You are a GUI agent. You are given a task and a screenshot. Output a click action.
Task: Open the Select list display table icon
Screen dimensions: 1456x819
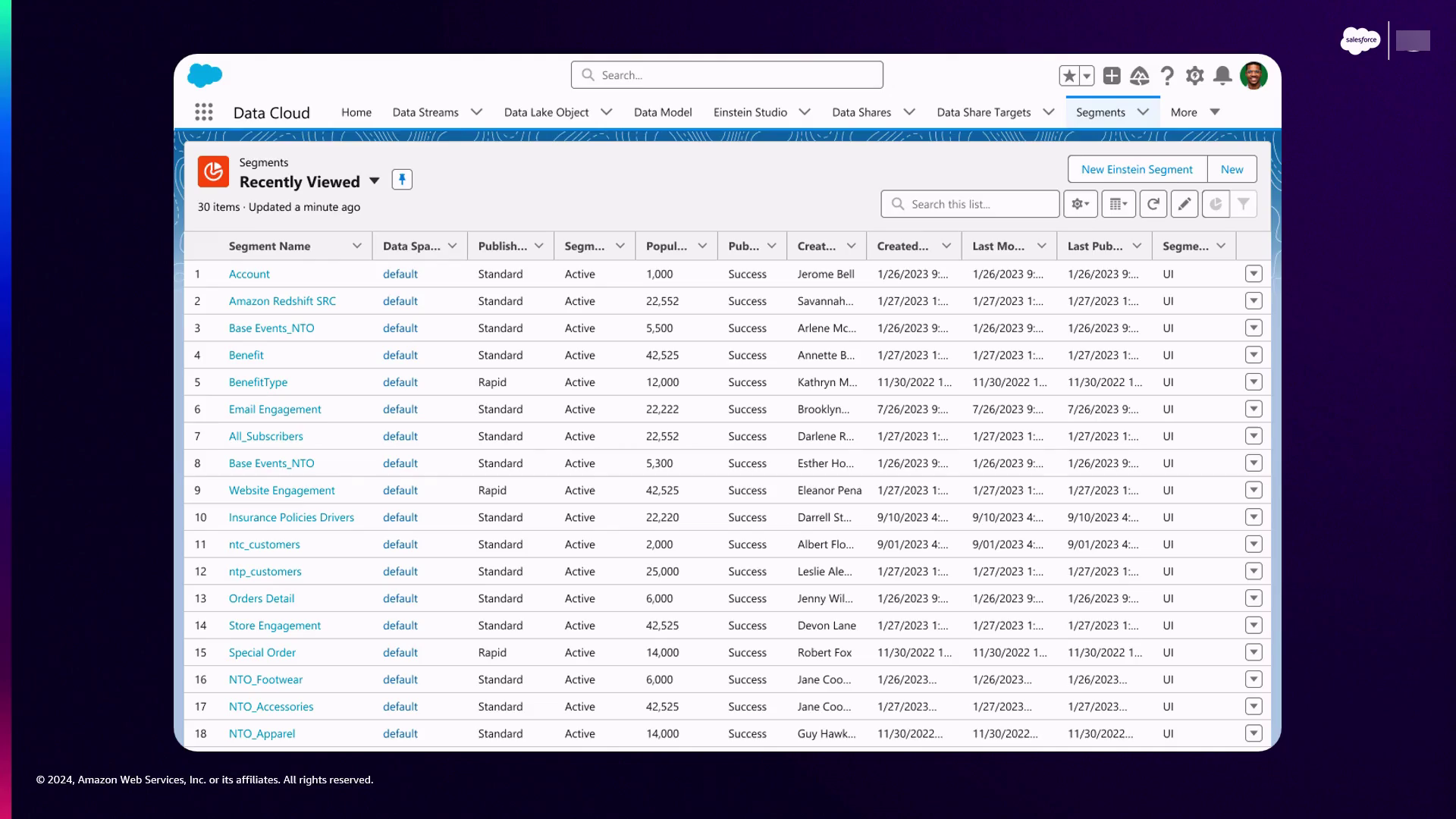[1118, 204]
